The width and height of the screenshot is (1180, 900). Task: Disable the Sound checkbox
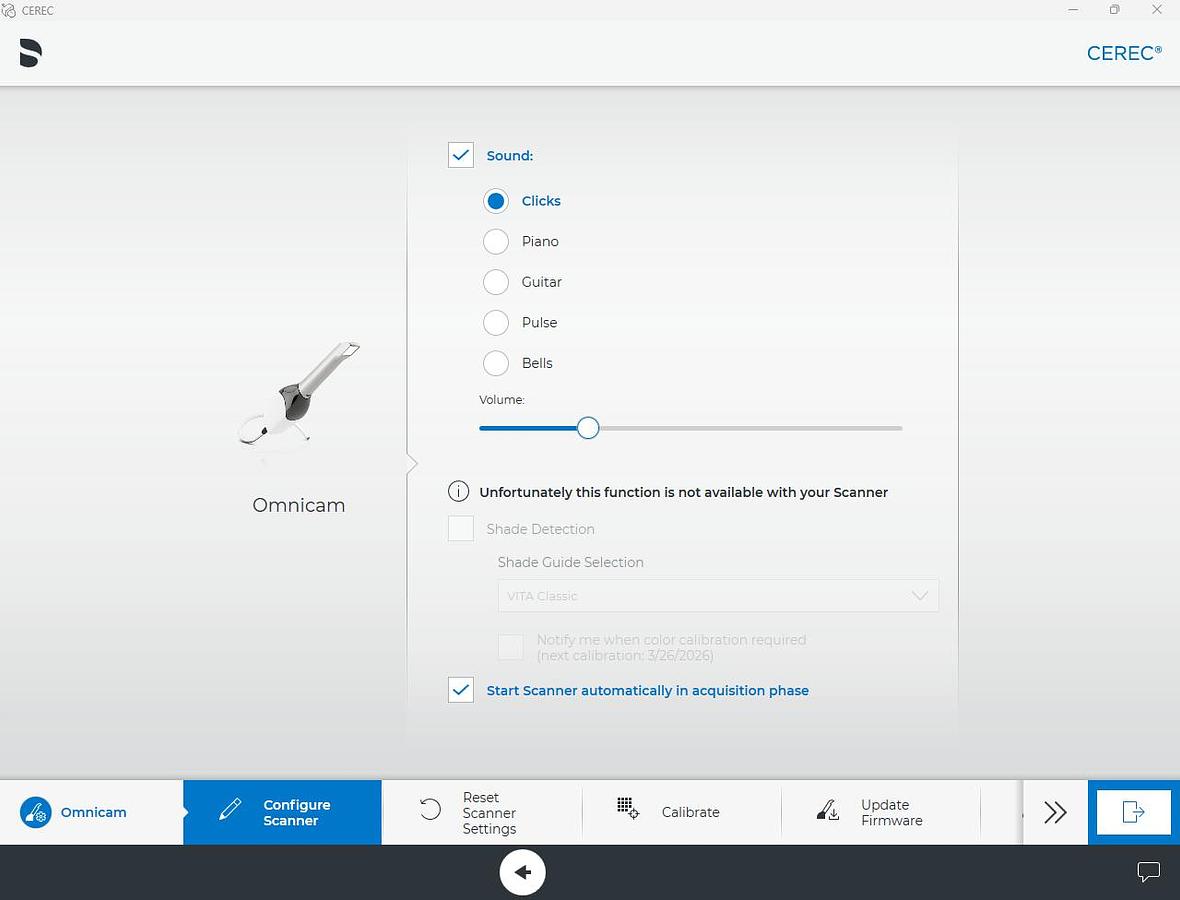pos(461,155)
